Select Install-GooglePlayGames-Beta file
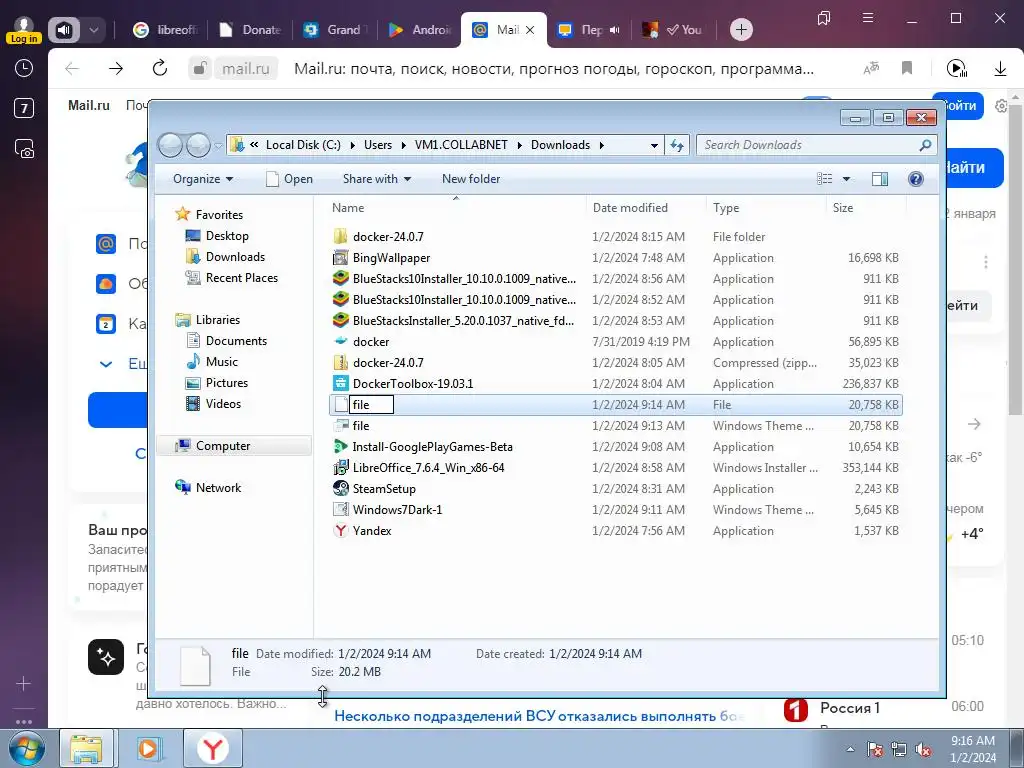The width and height of the screenshot is (1024, 768). pos(615,447)
